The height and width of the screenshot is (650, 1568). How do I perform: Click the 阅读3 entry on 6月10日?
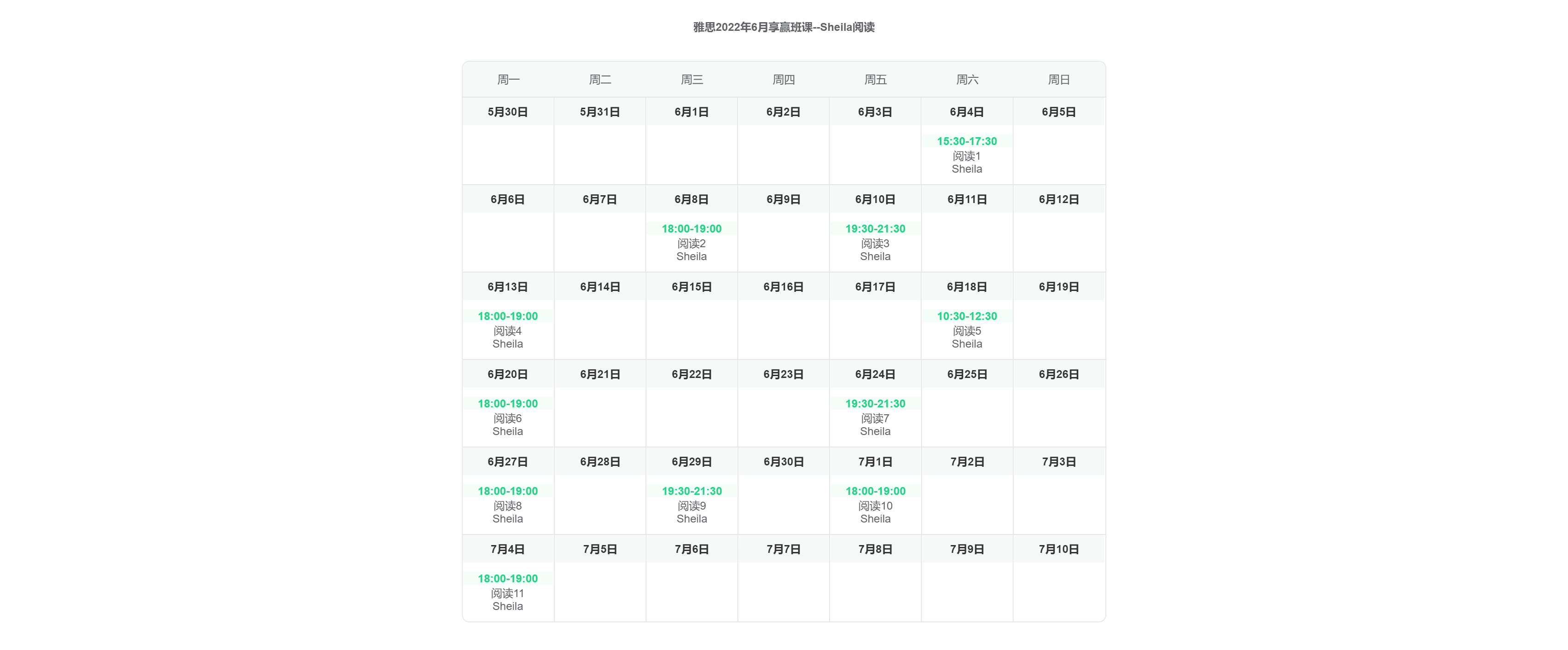[875, 242]
